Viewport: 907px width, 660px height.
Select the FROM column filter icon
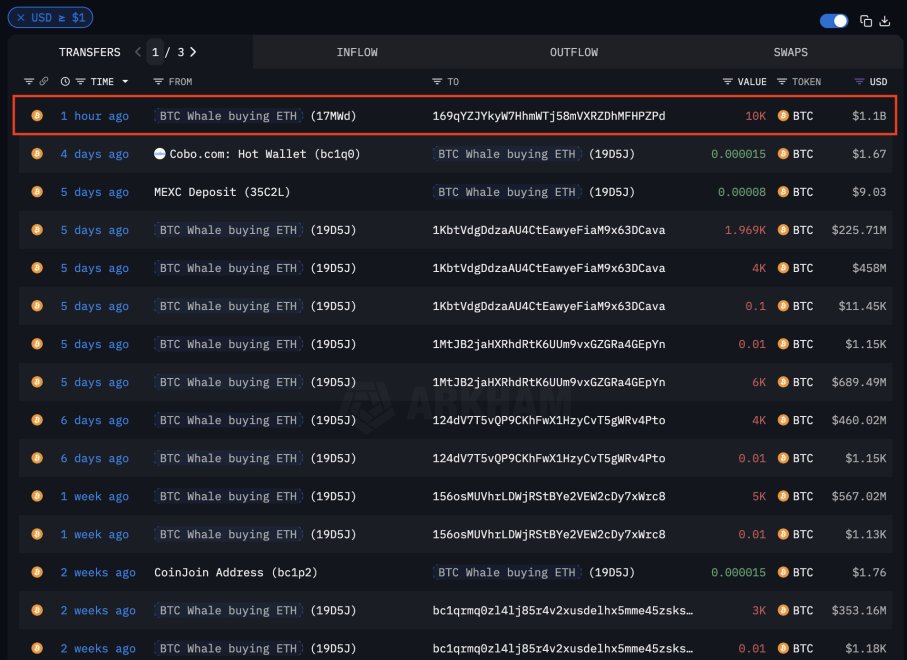(x=159, y=81)
